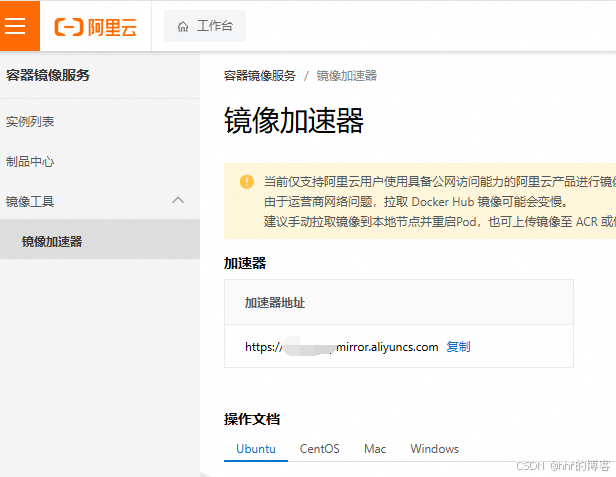The height and width of the screenshot is (477, 616).
Task: Click the 加速器地址 table header
Action: click(x=399, y=302)
